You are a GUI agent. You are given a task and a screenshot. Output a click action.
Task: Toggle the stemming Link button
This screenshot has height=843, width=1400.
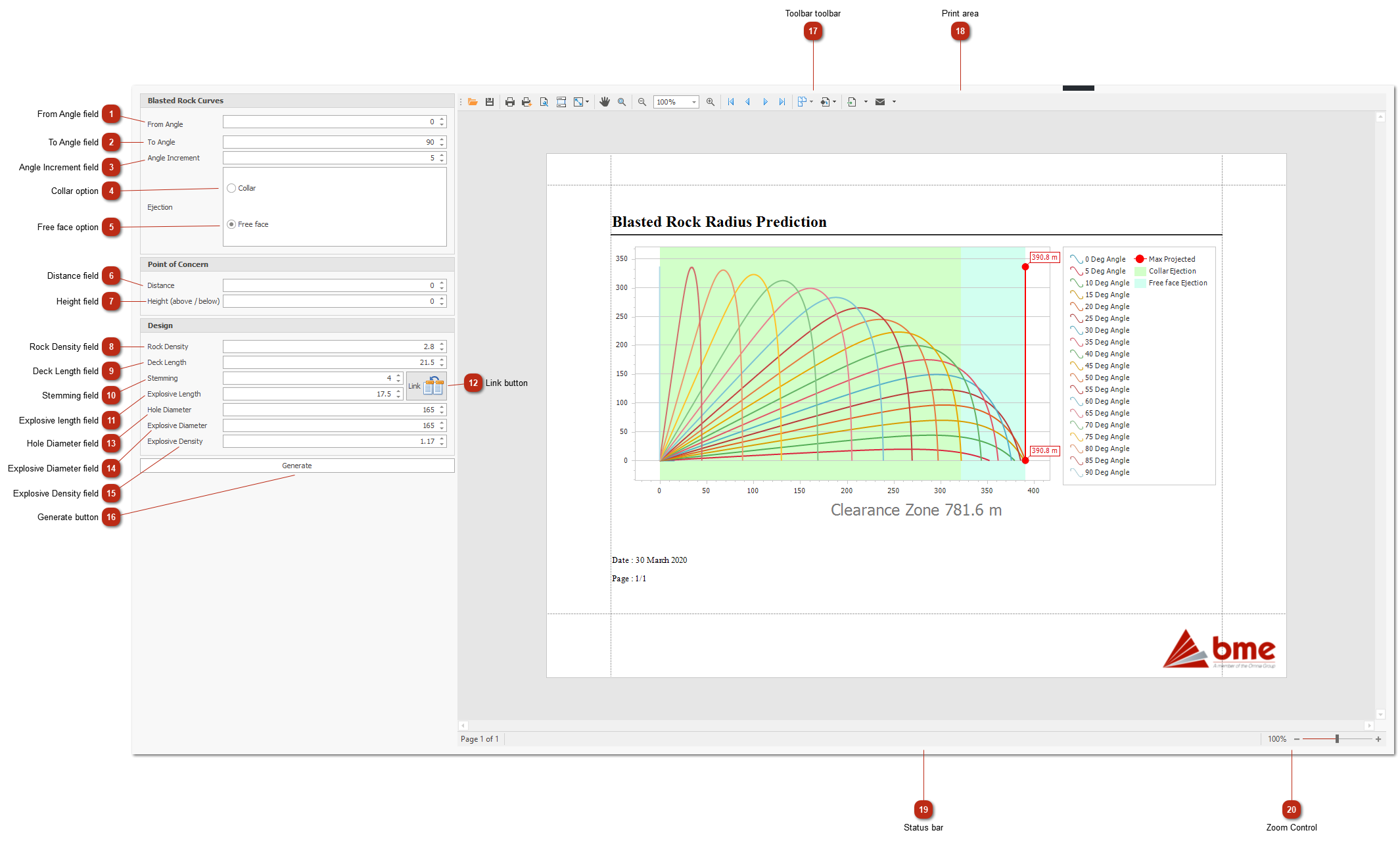(427, 386)
